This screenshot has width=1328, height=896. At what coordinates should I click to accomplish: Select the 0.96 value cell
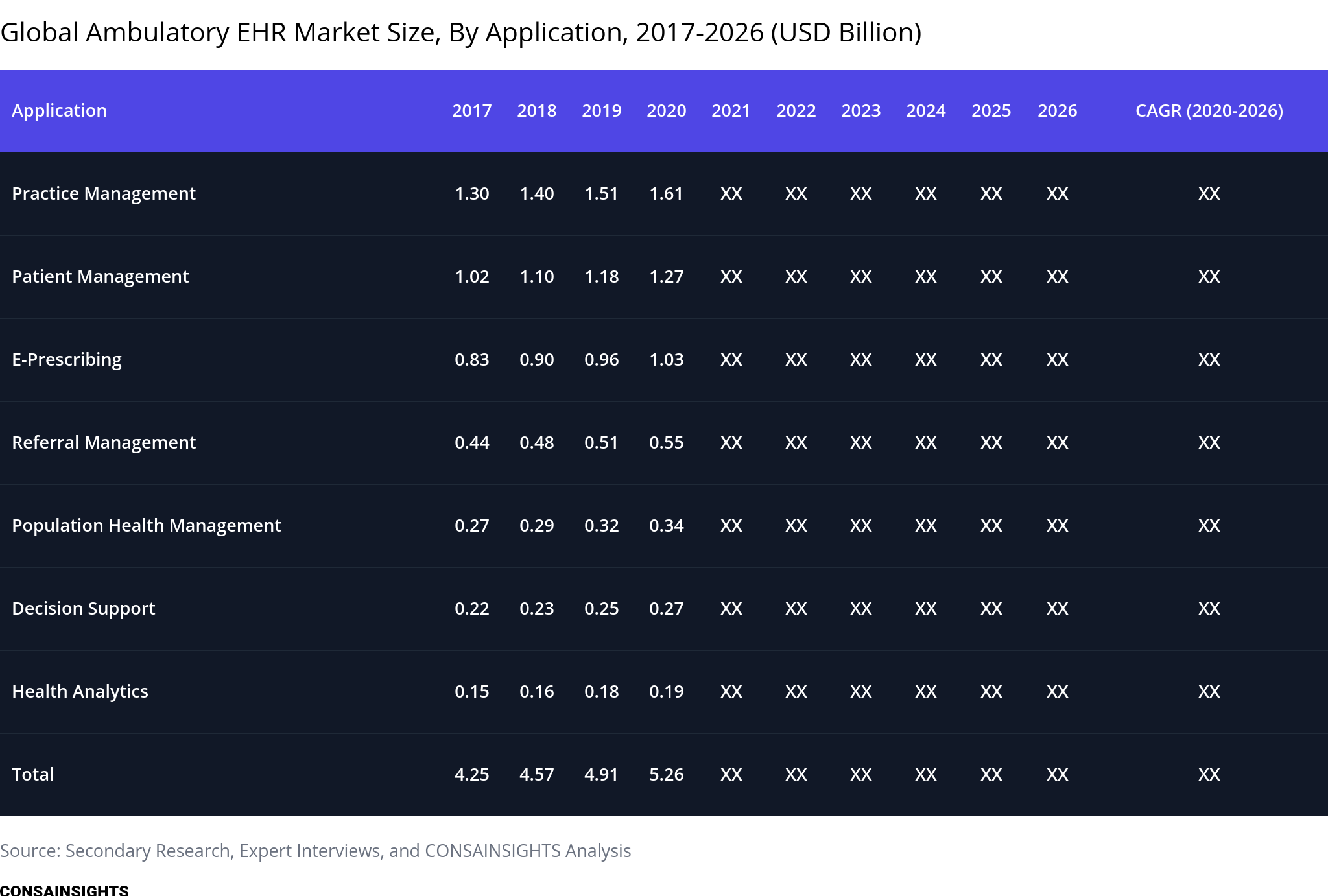click(x=602, y=360)
